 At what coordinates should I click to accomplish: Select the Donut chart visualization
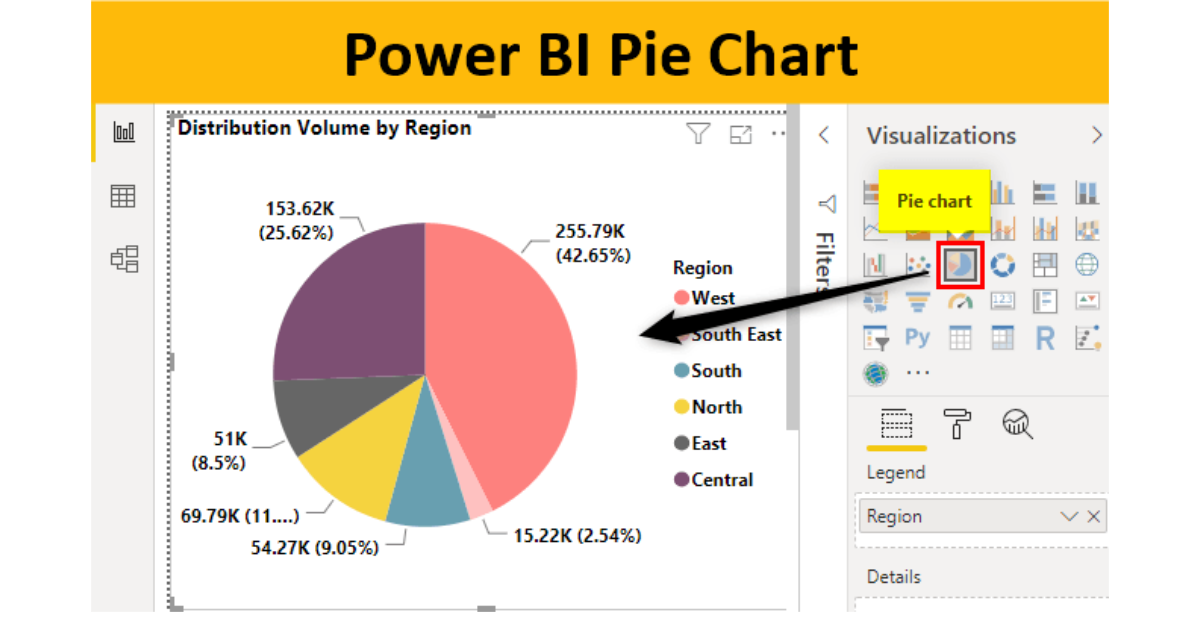point(1002,264)
